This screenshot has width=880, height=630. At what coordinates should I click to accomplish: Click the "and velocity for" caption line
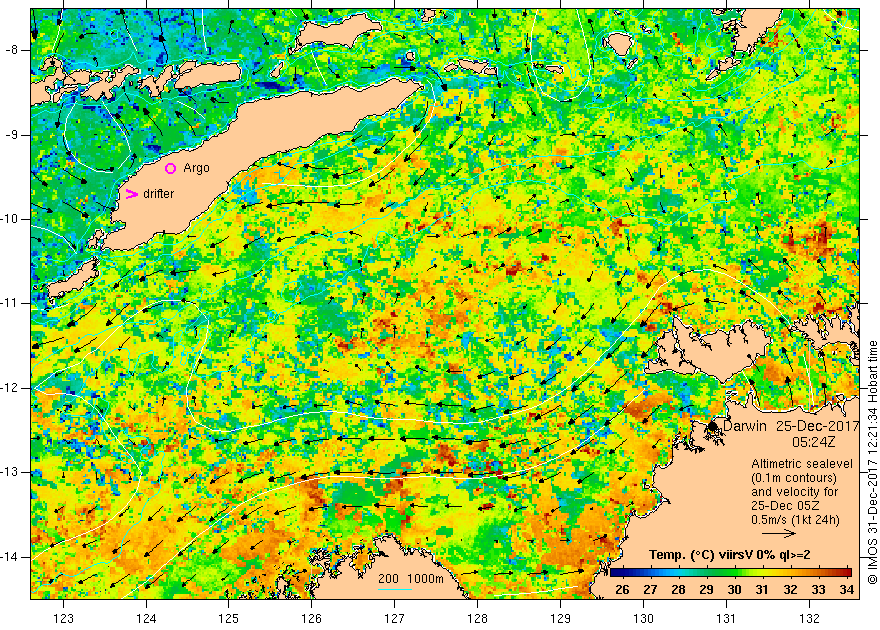tap(795, 492)
